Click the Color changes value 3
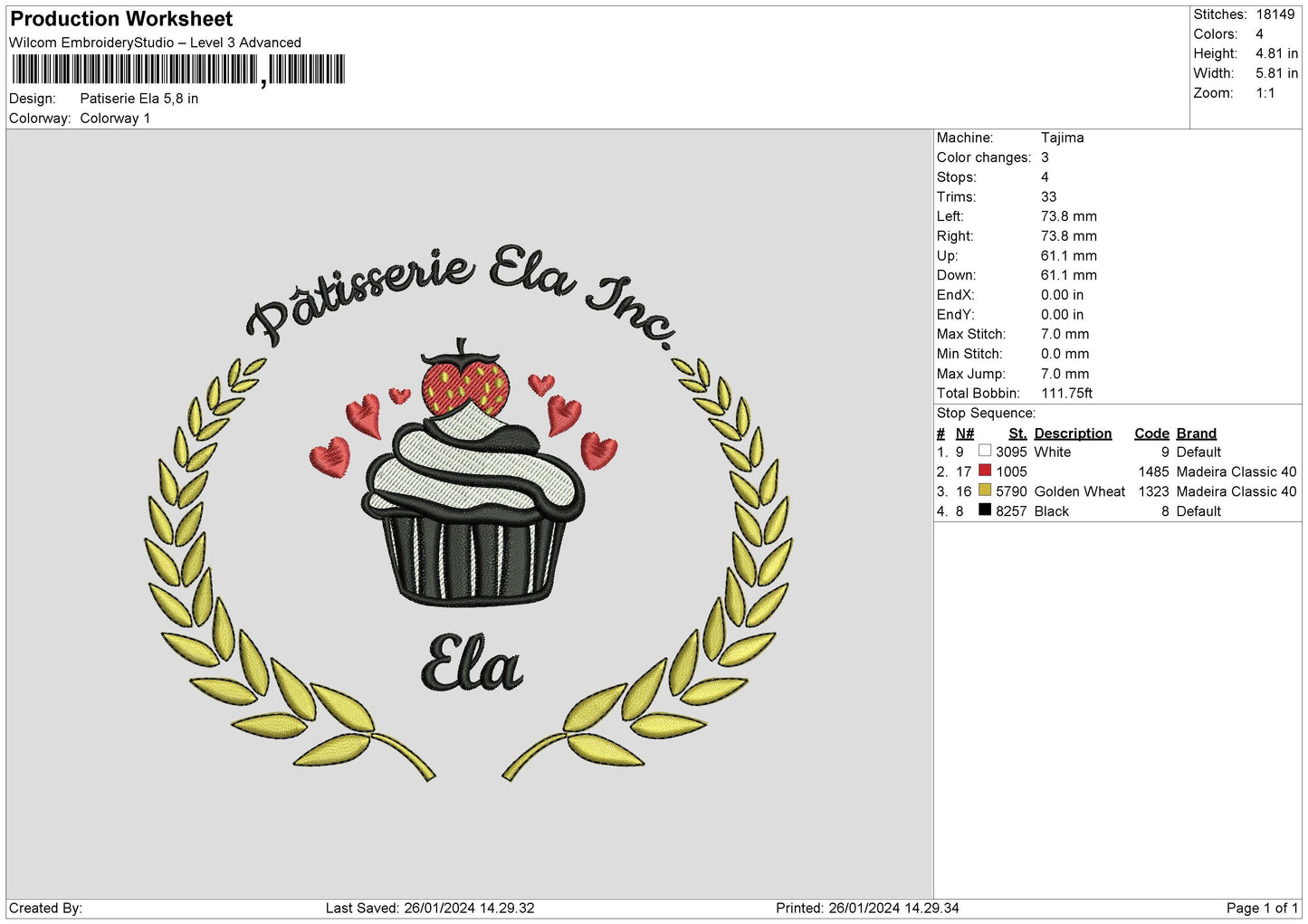Viewport: 1308px width, 924px height. pos(1045,157)
